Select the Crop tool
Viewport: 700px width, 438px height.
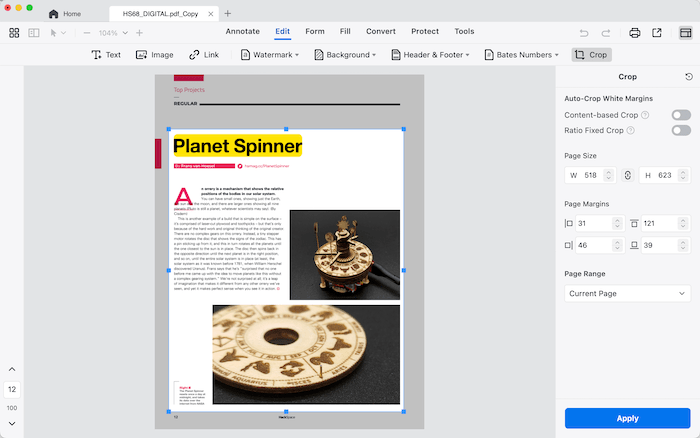(x=591, y=55)
